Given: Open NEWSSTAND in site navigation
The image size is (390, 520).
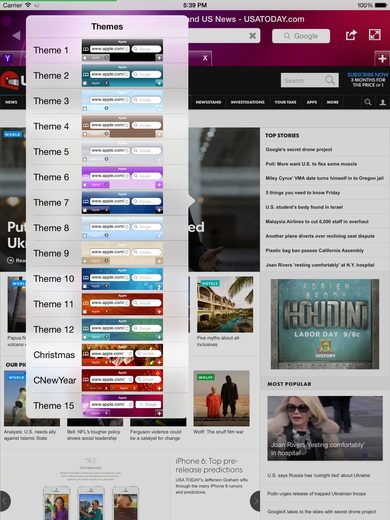Looking at the screenshot, I should 208,102.
